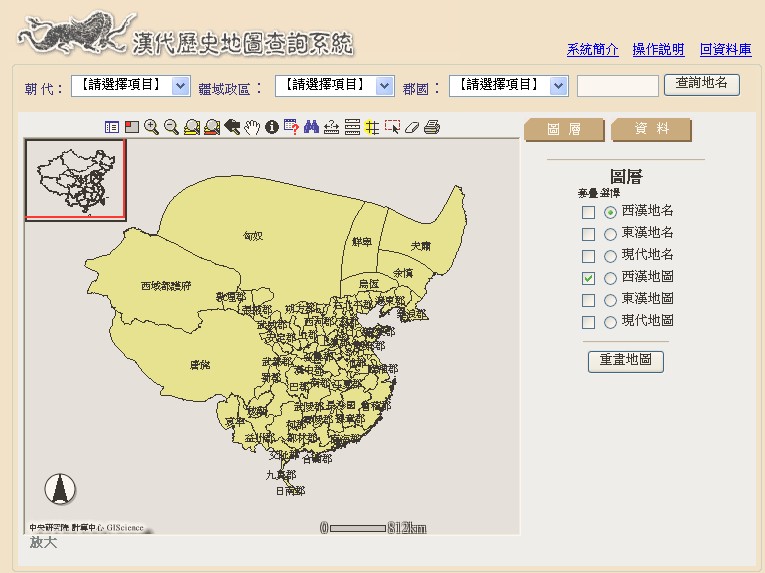
Task: Uncheck the 西漢地圖 layer checkbox
Action: point(588,278)
